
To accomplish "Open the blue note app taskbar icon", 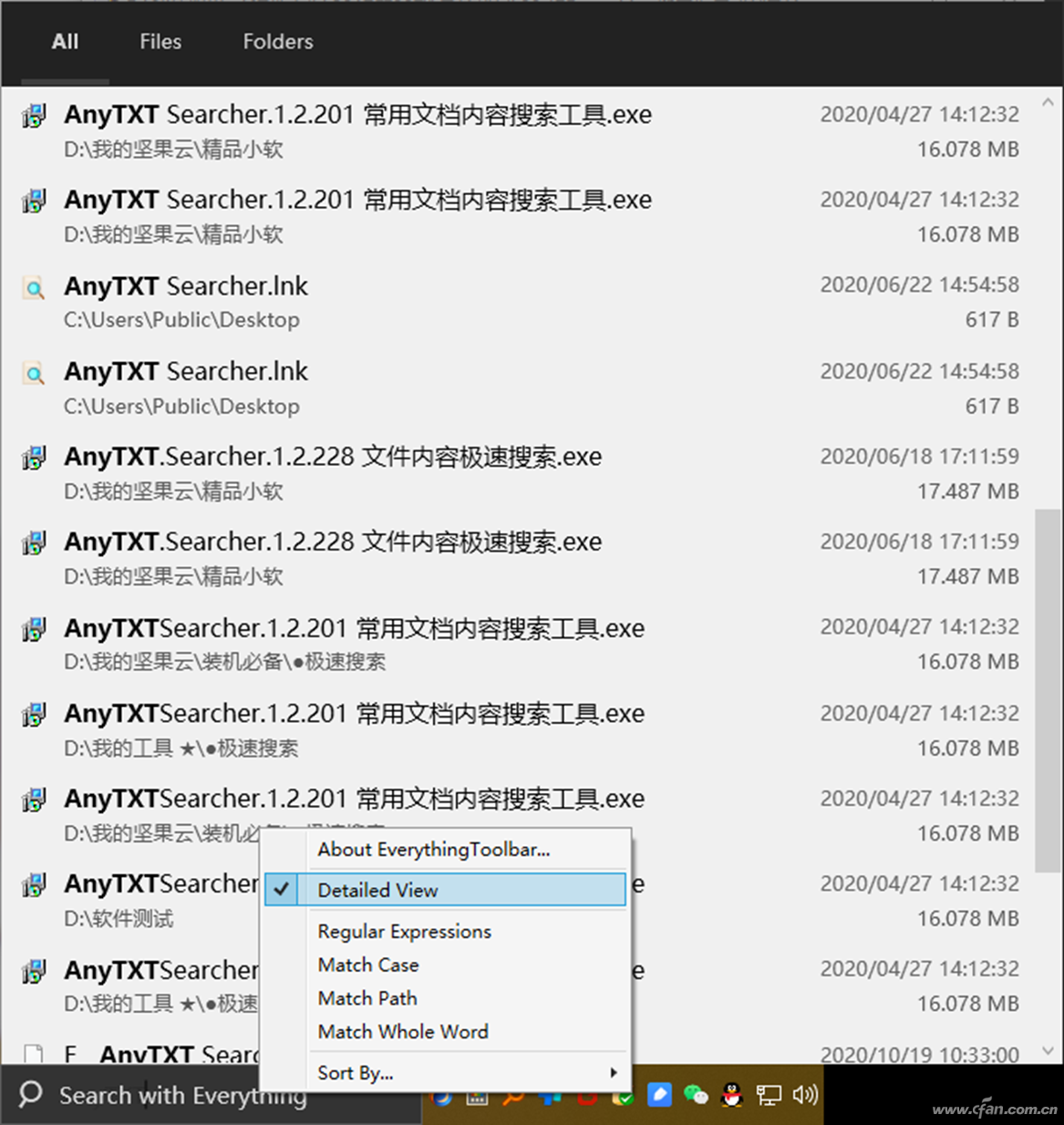I will (659, 1094).
